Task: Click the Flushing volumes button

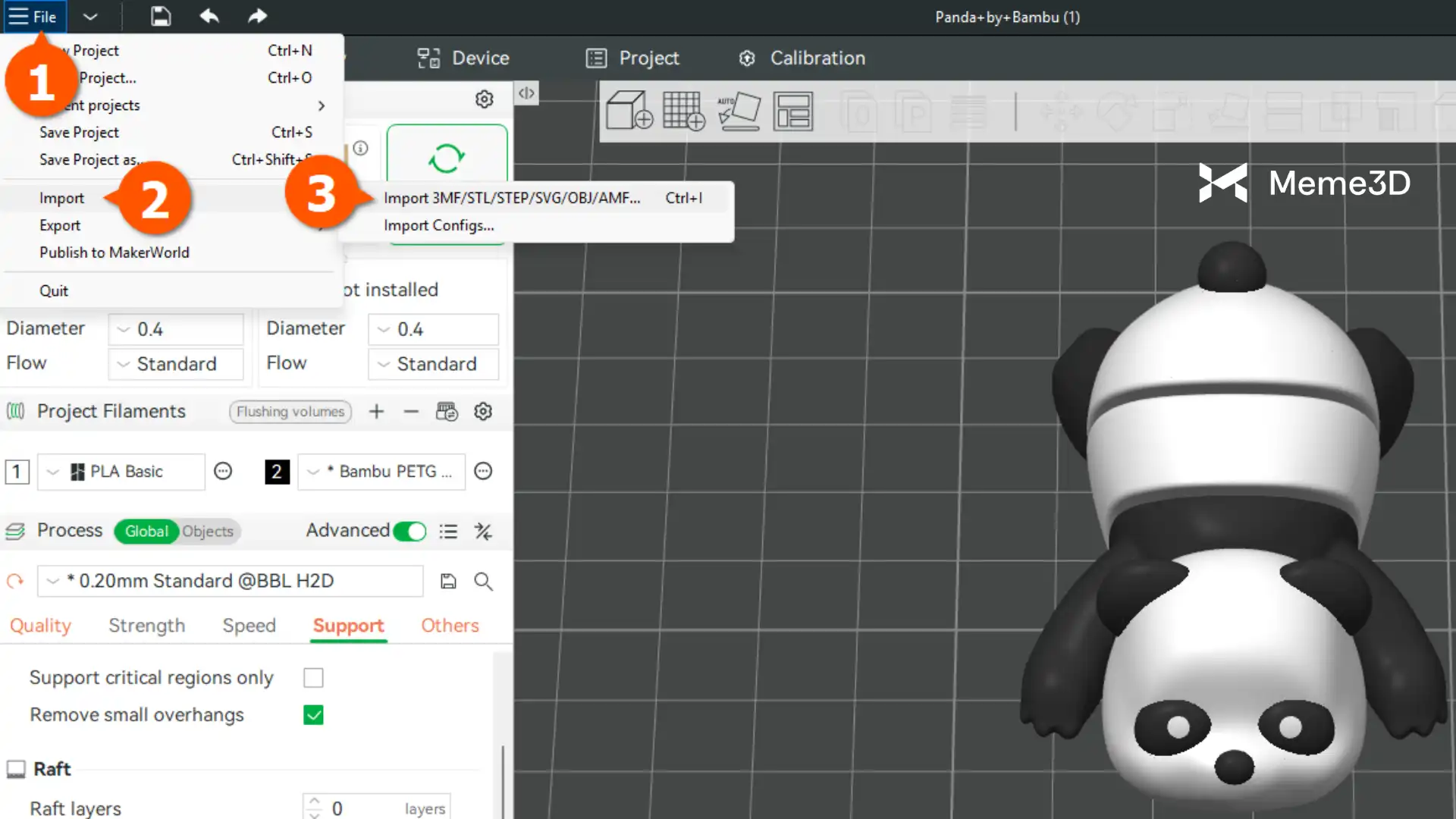Action: (x=290, y=412)
